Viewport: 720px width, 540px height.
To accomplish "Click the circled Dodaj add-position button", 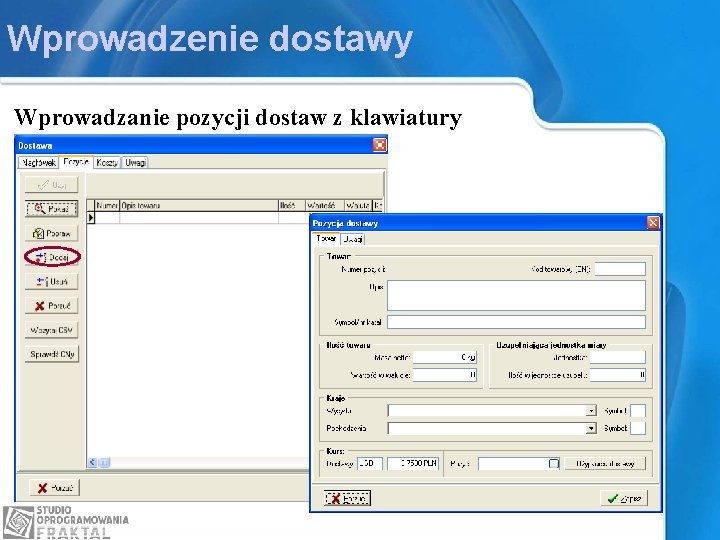I will click(x=52, y=257).
